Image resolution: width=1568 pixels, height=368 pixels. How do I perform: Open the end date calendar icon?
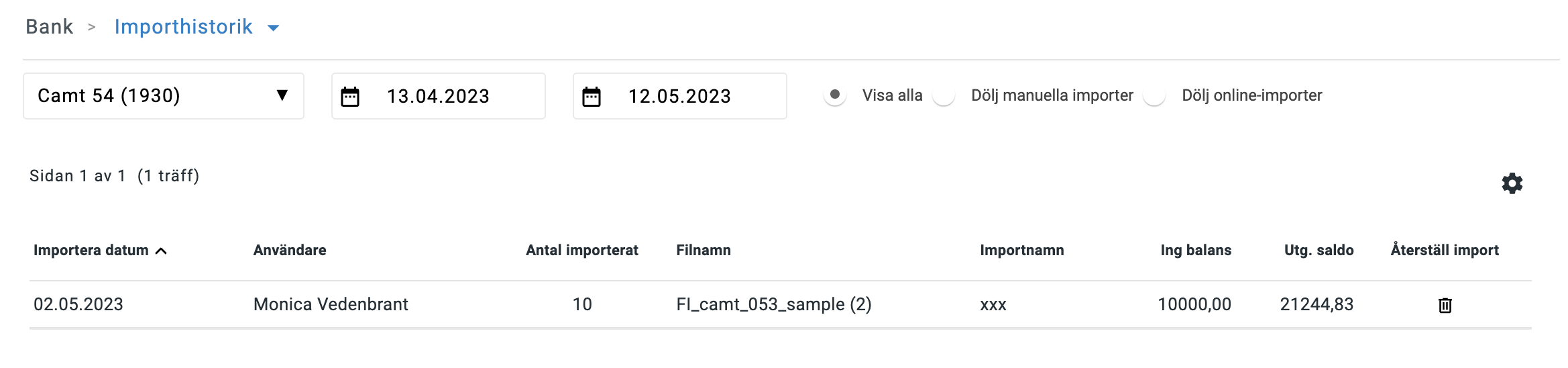coord(592,97)
